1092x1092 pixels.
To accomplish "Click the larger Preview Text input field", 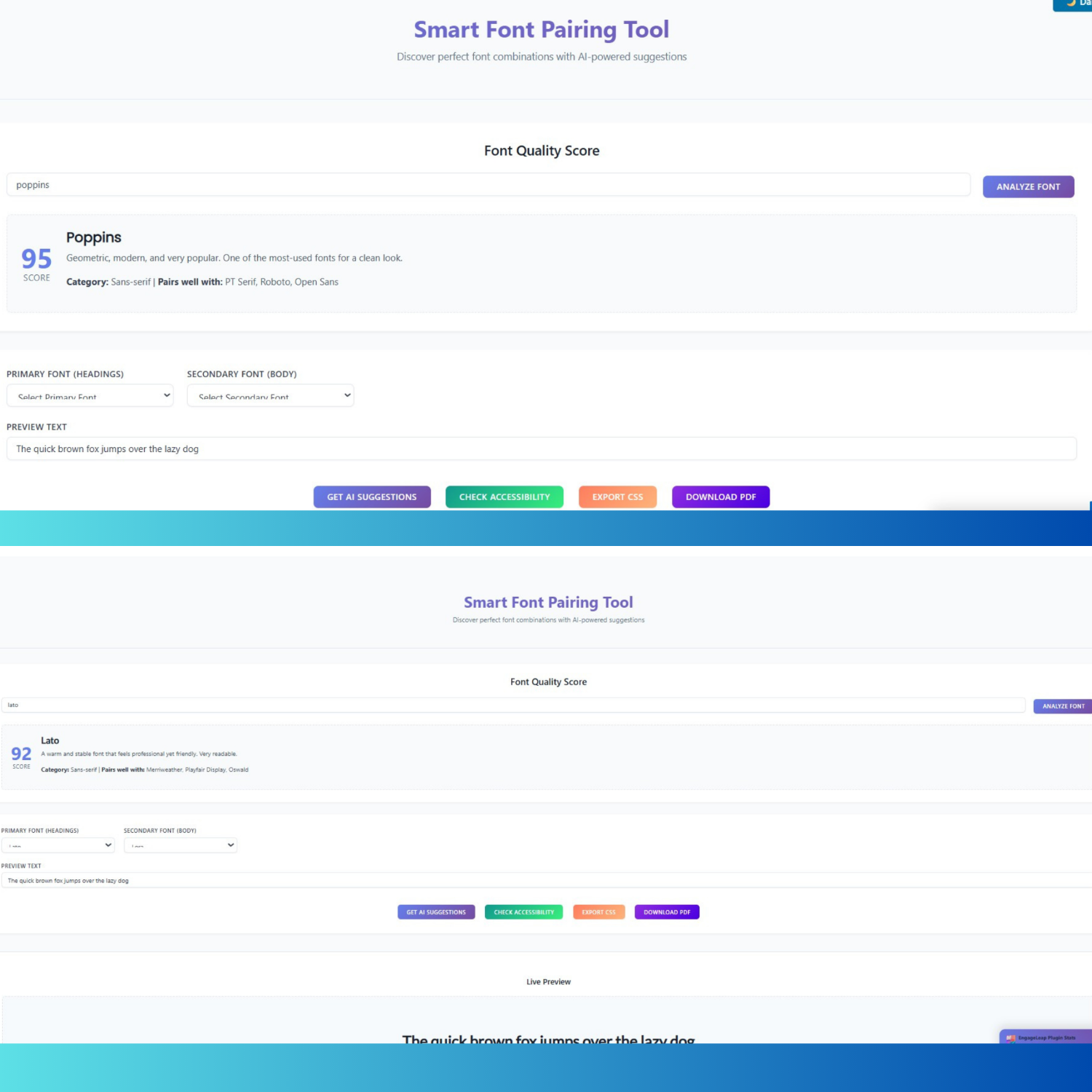I will [541, 448].
